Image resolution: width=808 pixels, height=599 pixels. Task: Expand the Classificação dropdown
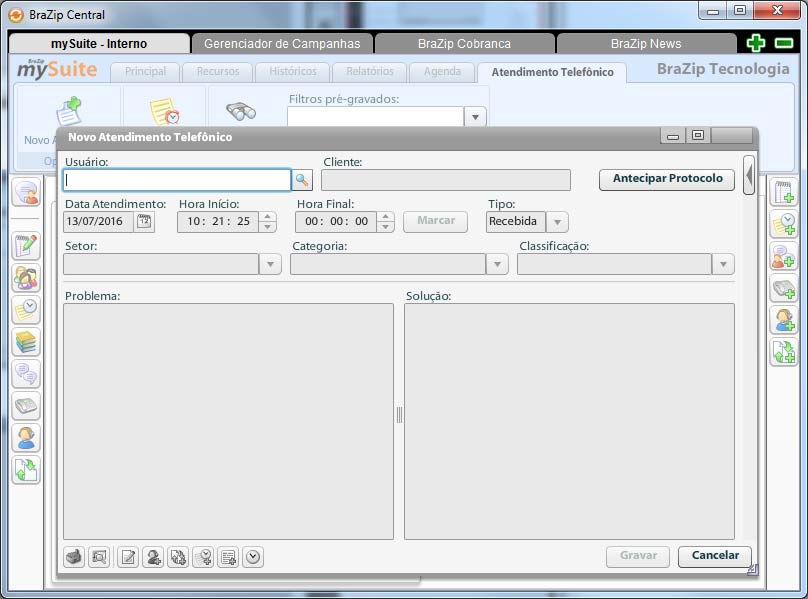(723, 264)
